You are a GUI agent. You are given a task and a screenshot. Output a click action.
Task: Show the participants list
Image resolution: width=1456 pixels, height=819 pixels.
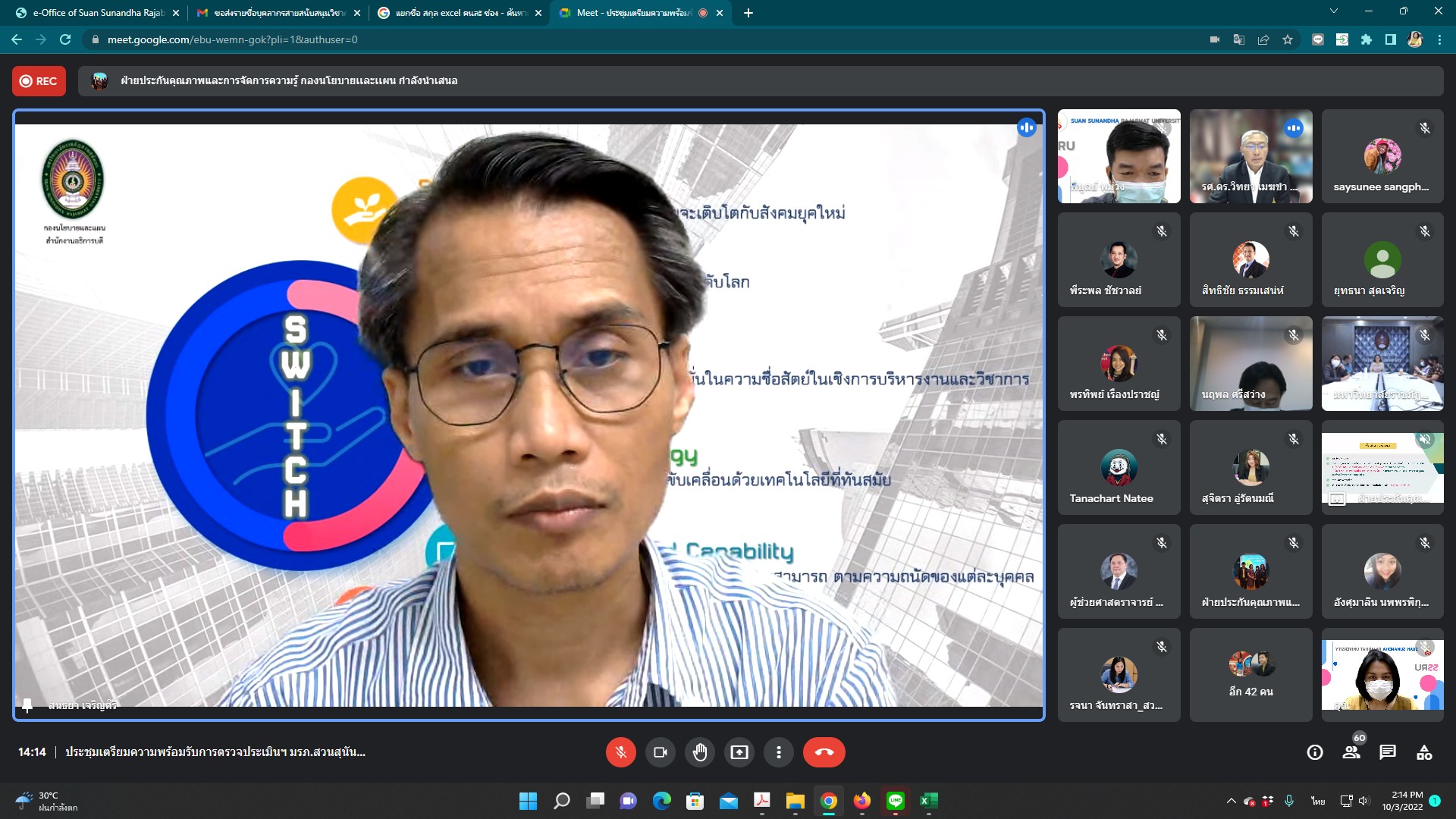click(1351, 752)
